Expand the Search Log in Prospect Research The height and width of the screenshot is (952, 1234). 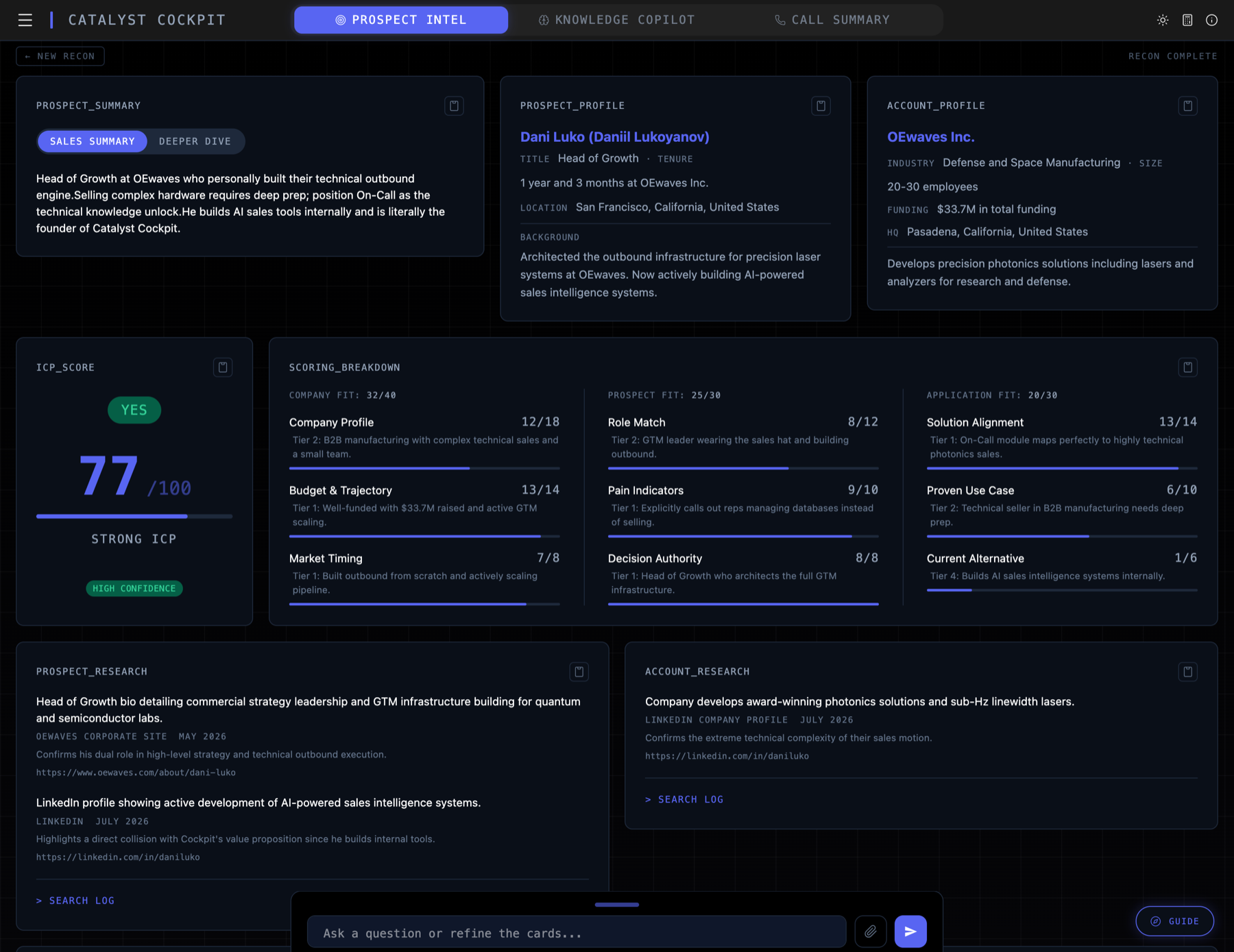[75, 901]
